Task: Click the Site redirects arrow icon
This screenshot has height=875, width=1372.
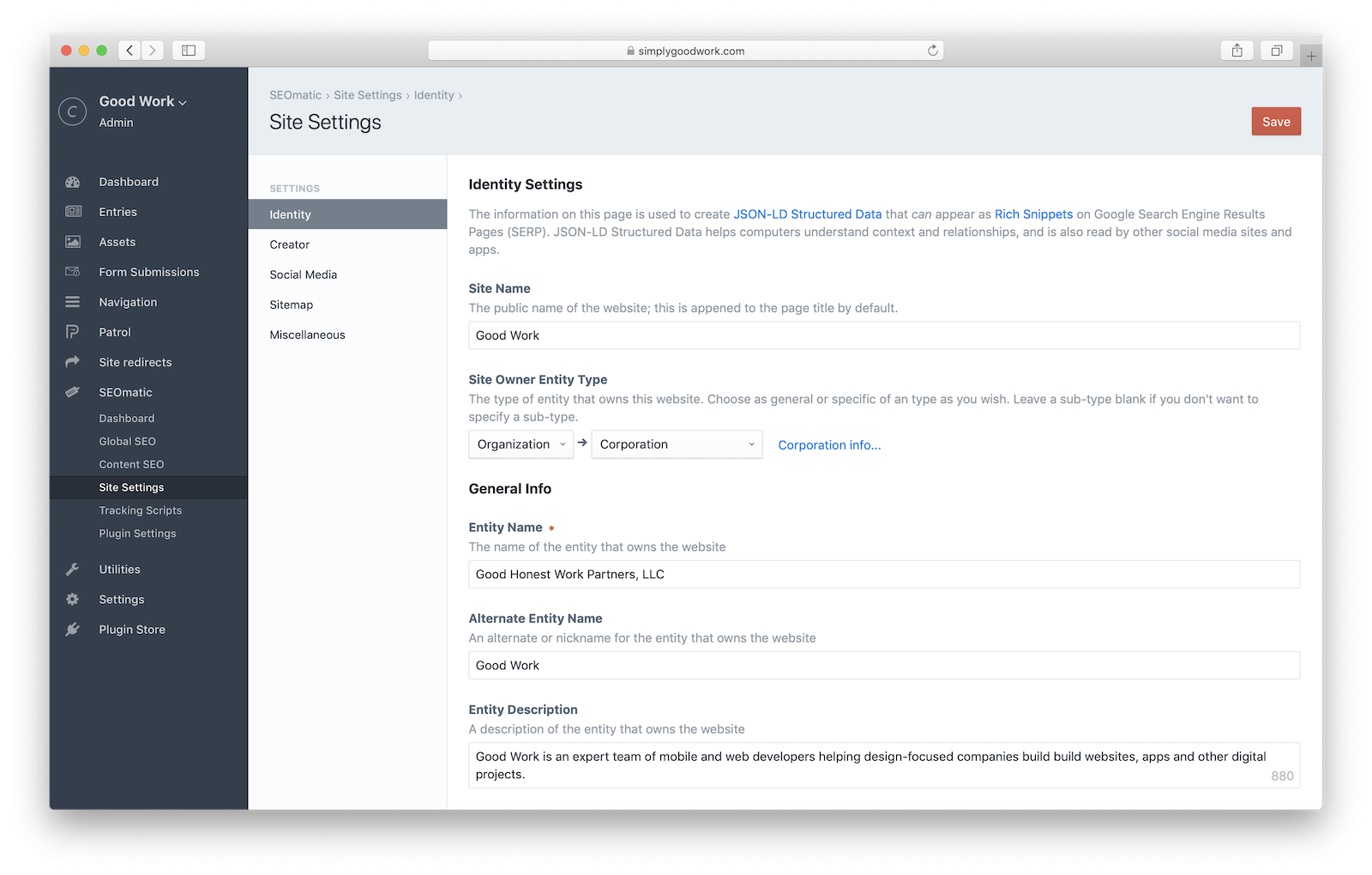Action: (73, 362)
